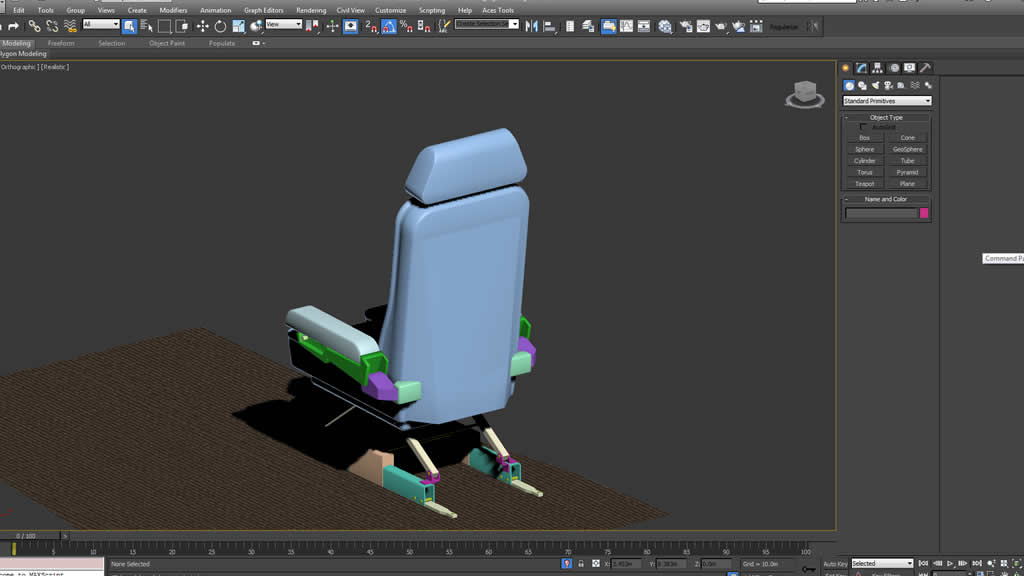Switch to the Freeform ribbon tab
This screenshot has width=1024, height=576.
61,43
